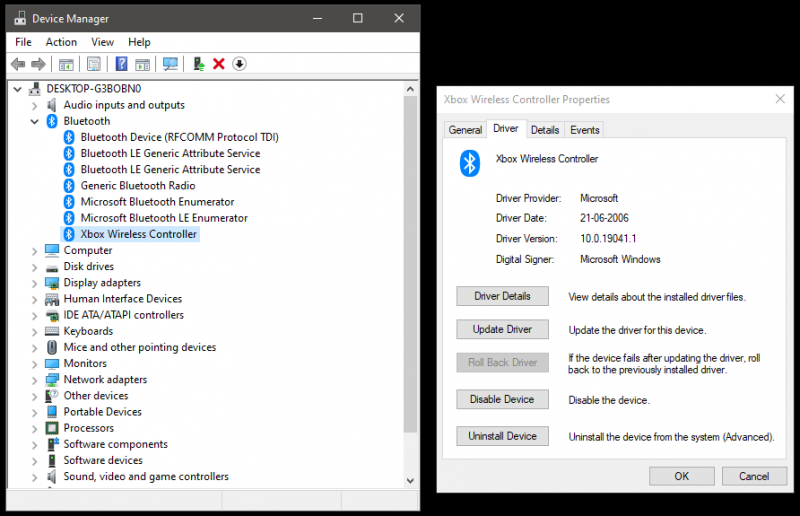
Task: Switch to the Events tab
Action: coord(585,130)
